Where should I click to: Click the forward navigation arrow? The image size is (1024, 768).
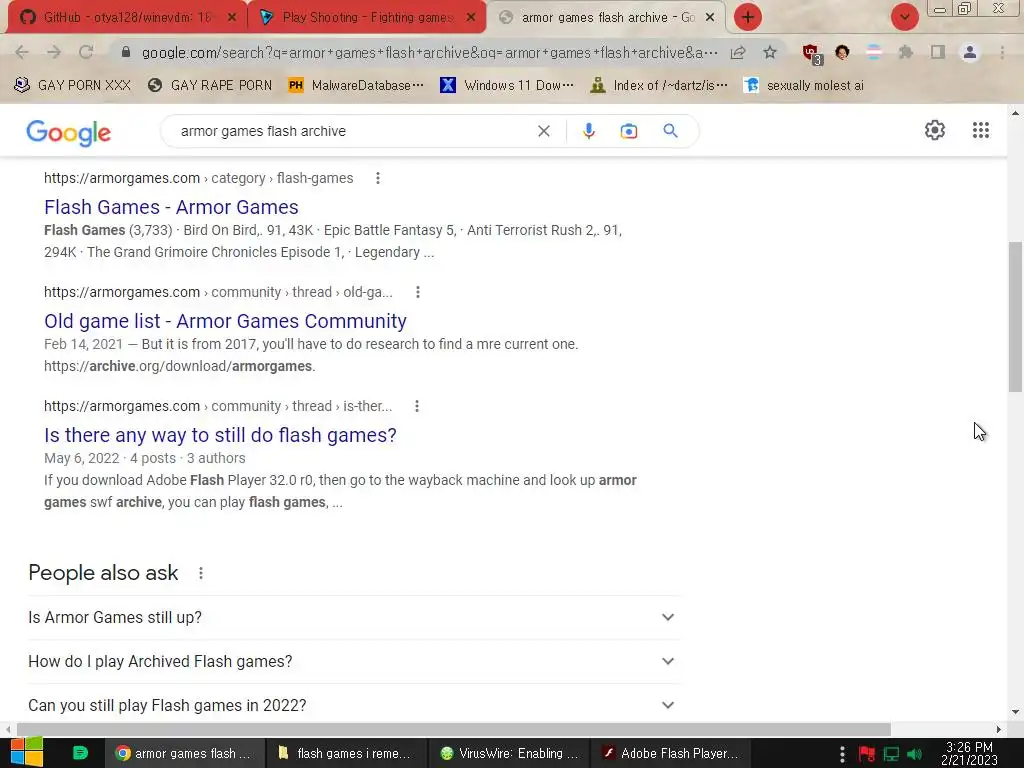(54, 52)
